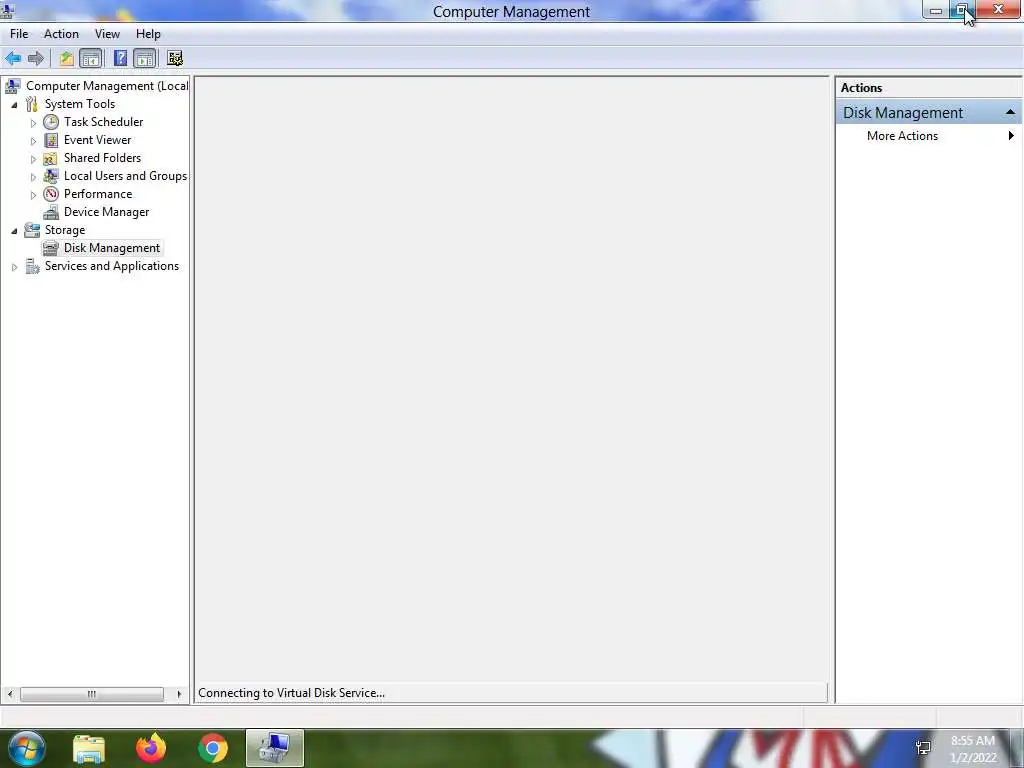Expand Services and Applications node

14,267
